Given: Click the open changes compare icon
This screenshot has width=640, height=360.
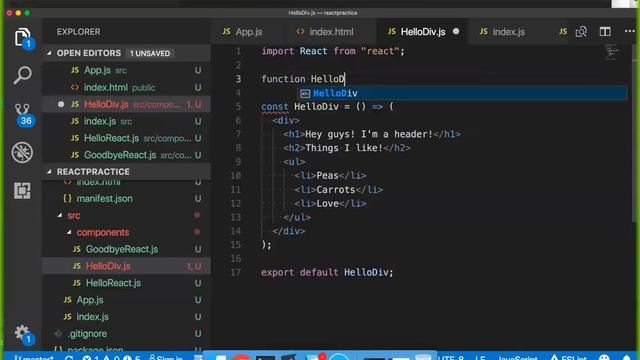Looking at the screenshot, I should click(x=581, y=31).
